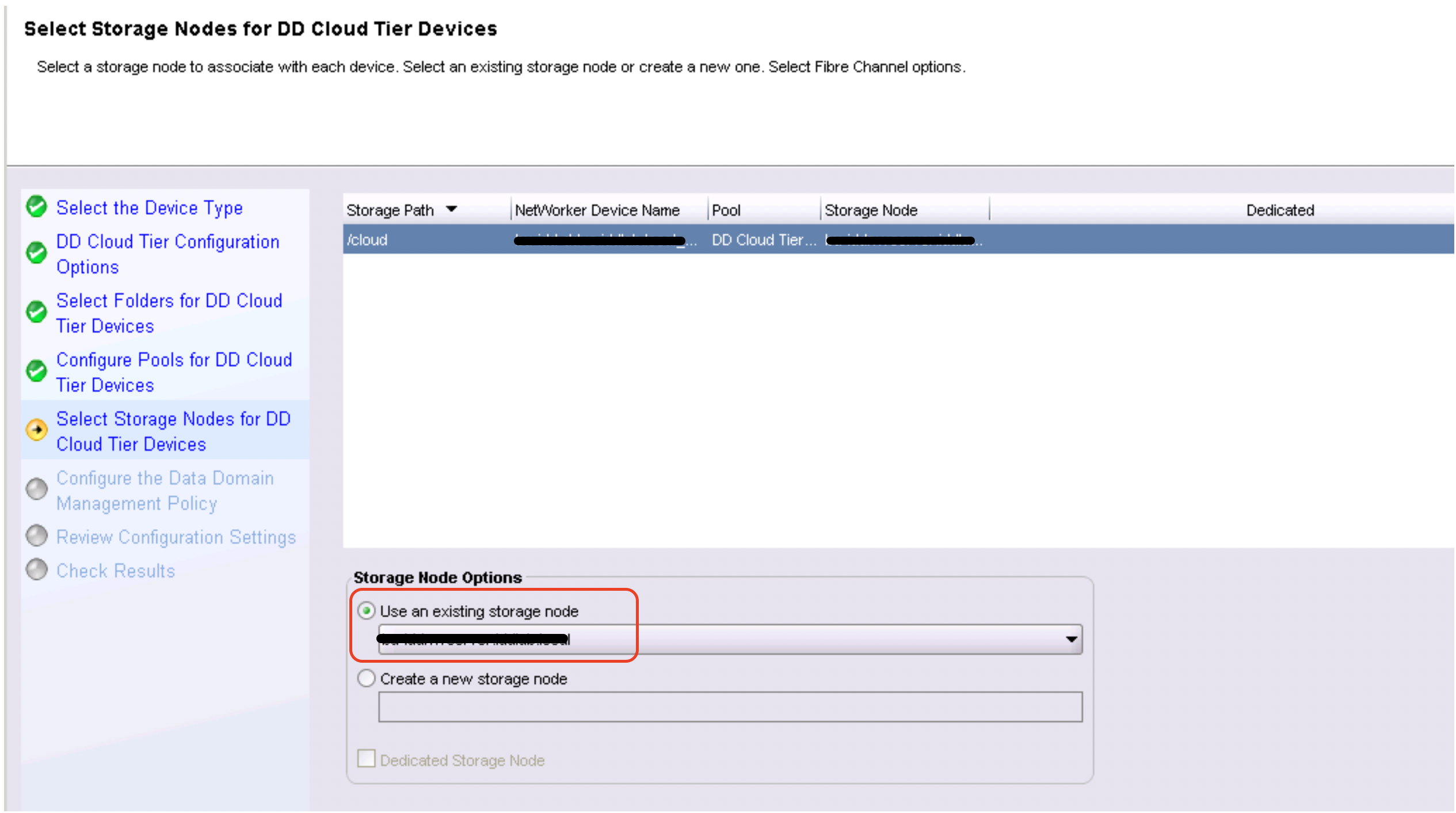Click the Dedicated column header
The height and width of the screenshot is (813, 1456).
1280,210
